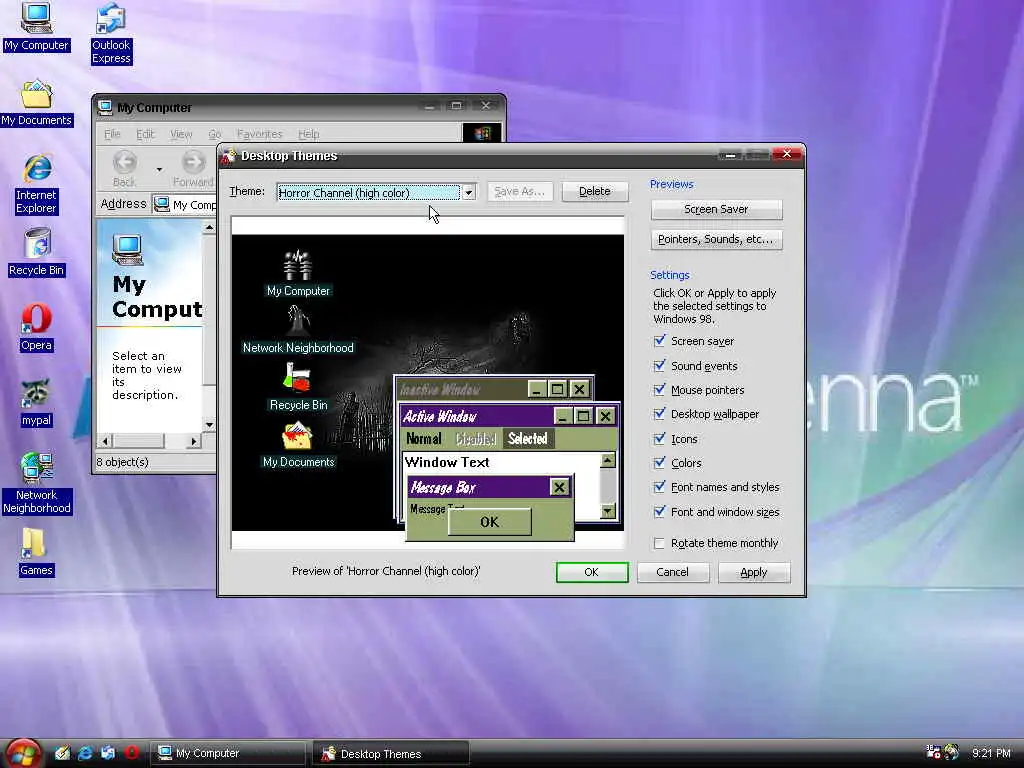Launch Internet Explorer from quick launch
1024x768 pixels.
(x=86, y=753)
